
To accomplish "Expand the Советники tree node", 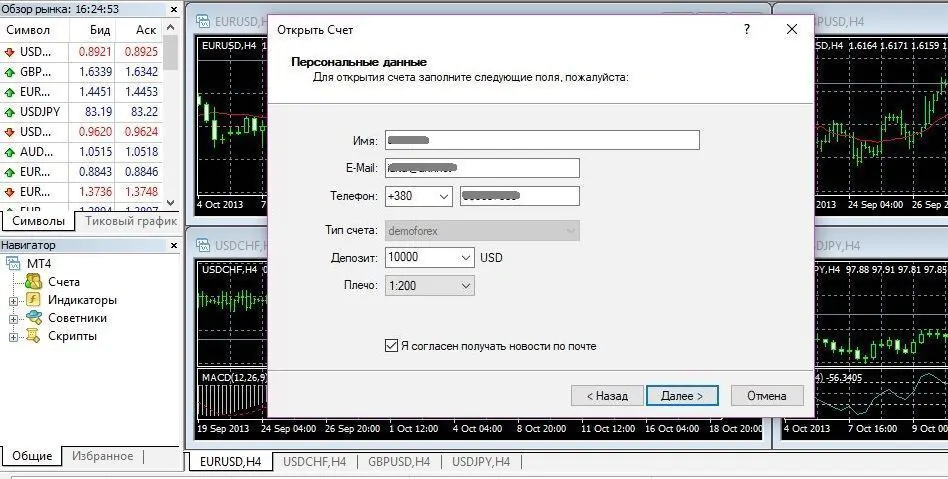I will [x=13, y=319].
